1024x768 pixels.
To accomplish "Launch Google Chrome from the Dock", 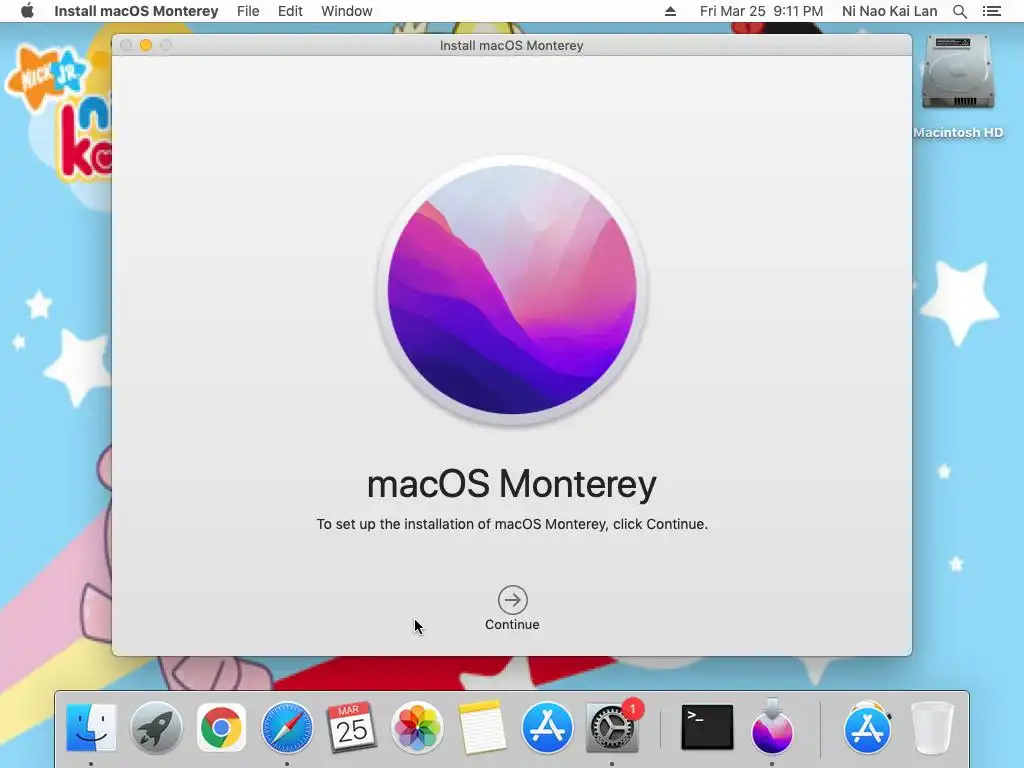I will (x=221, y=728).
